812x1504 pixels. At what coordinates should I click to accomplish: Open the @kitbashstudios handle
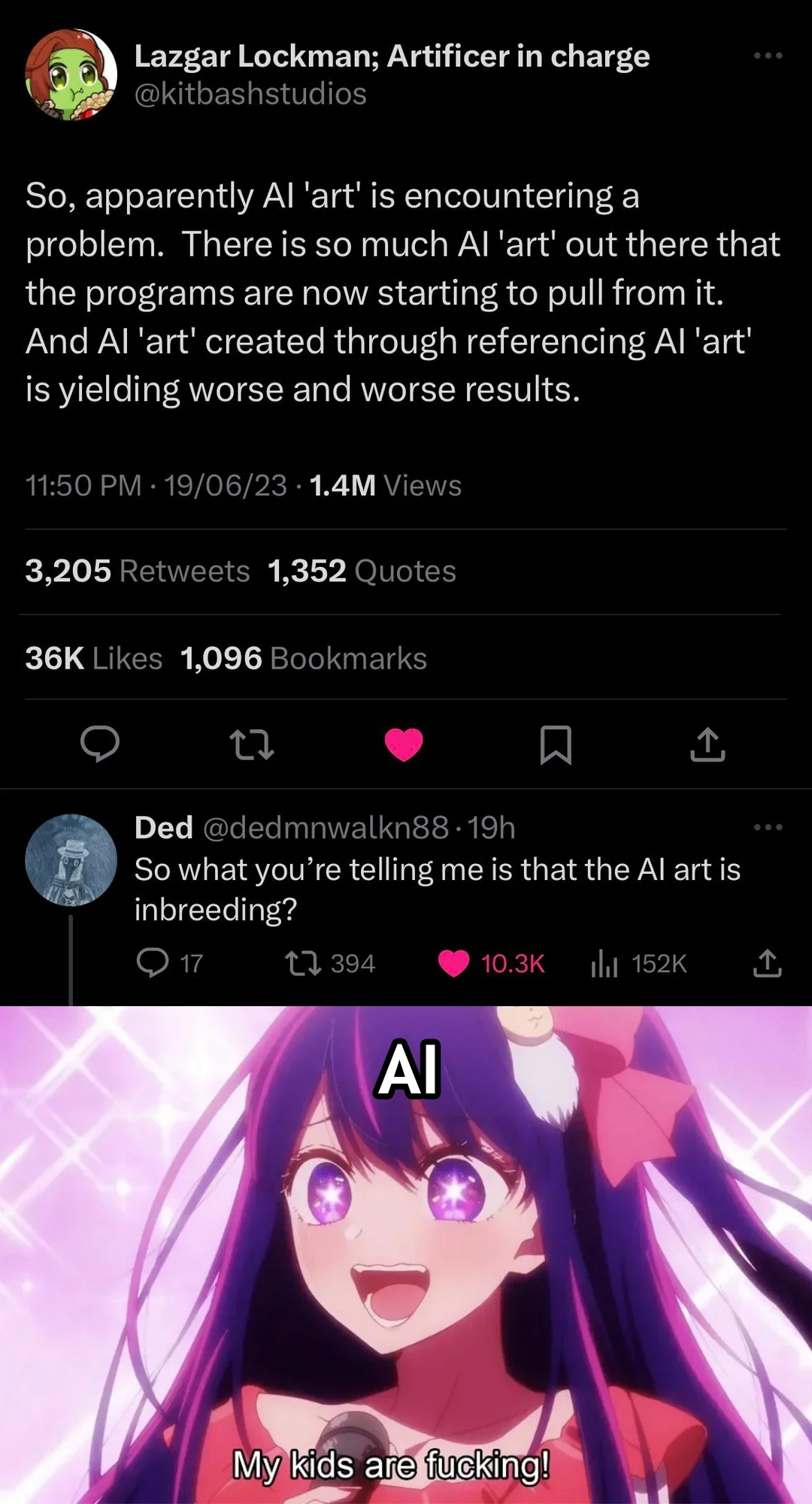(x=250, y=94)
